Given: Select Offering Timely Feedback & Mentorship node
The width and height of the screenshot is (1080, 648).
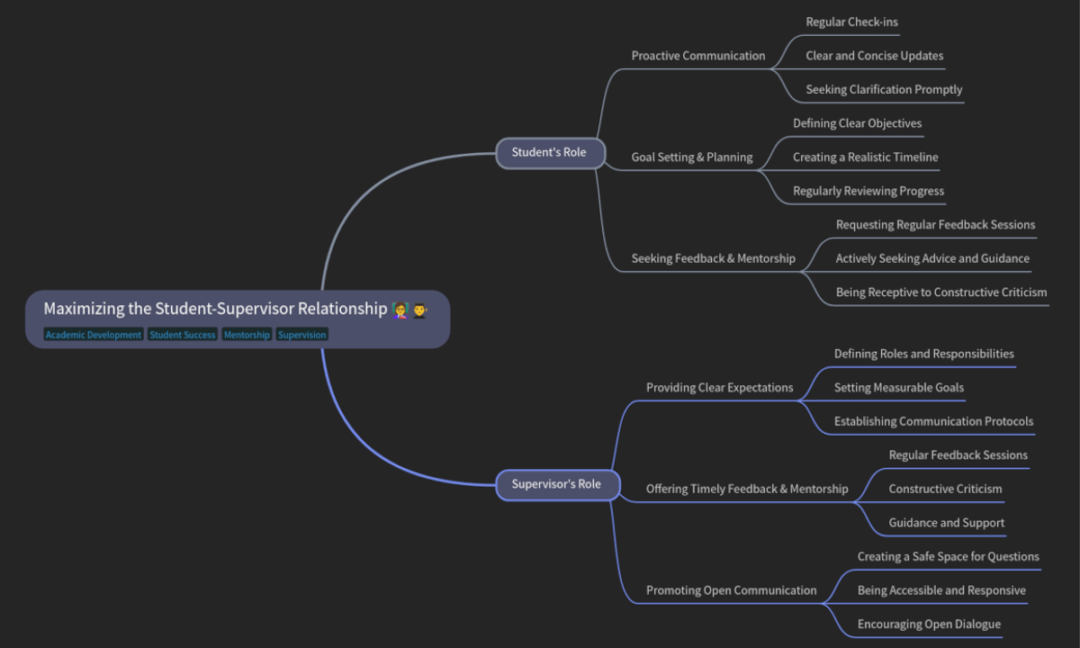Looking at the screenshot, I should tap(746, 489).
